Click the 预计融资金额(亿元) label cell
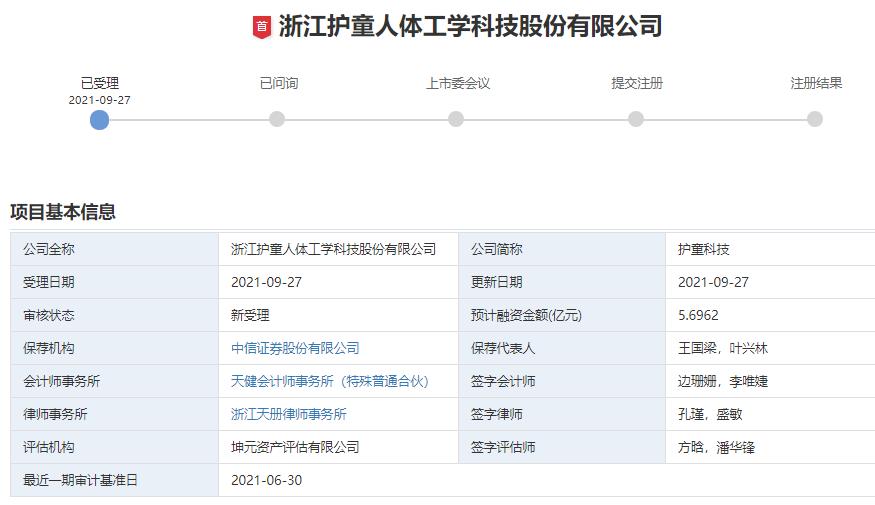The height and width of the screenshot is (505, 875). coord(562,315)
